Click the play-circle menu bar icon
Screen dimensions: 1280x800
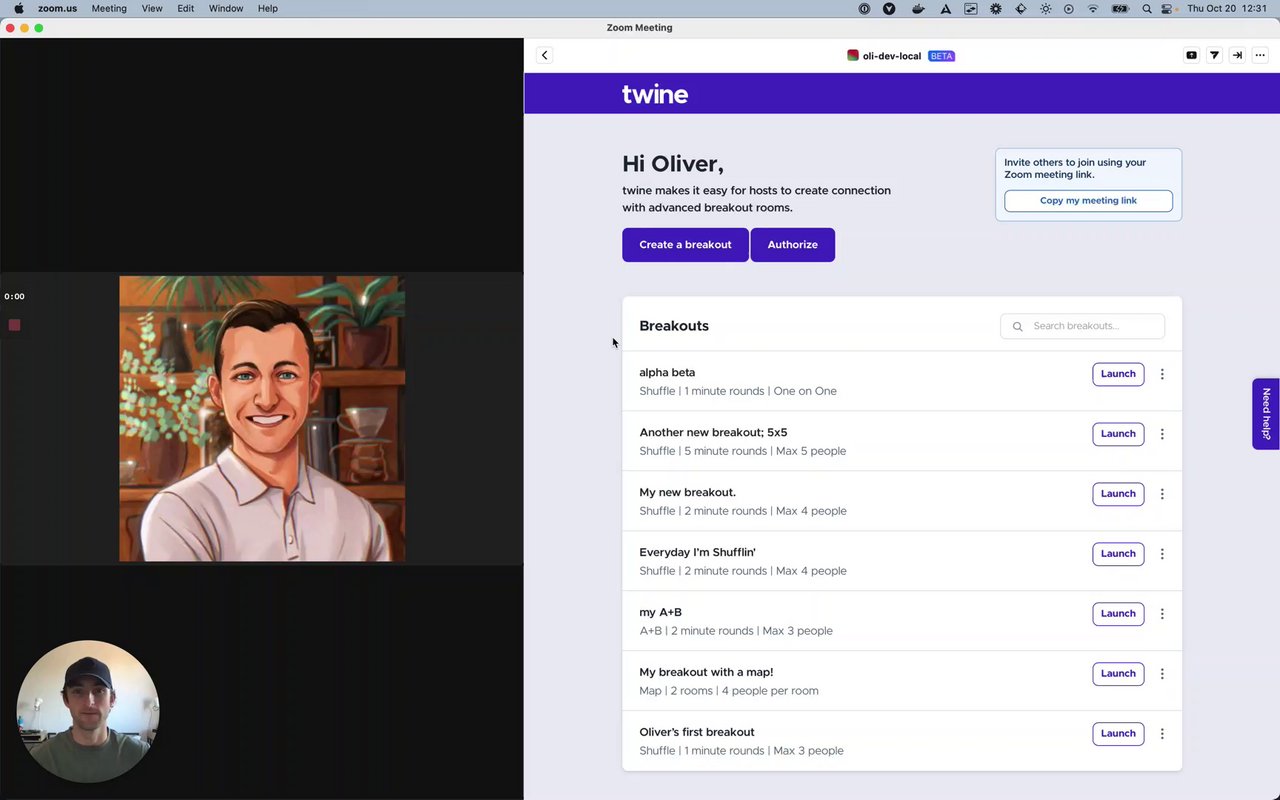coord(1069,8)
